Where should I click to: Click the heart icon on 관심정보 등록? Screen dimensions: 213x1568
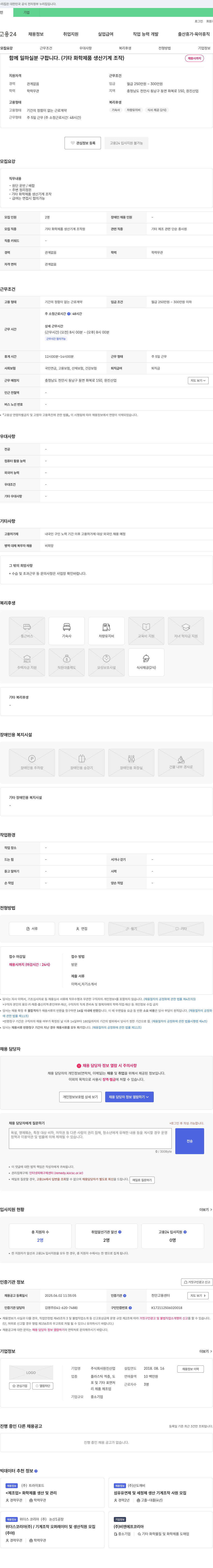coord(72,143)
